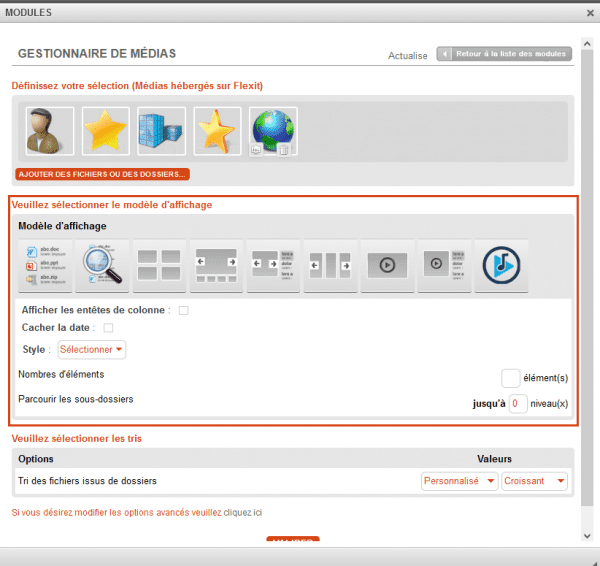This screenshot has height=566, width=600.
Task: Open the 'Personnalisé' sort dropdown
Action: (x=459, y=481)
